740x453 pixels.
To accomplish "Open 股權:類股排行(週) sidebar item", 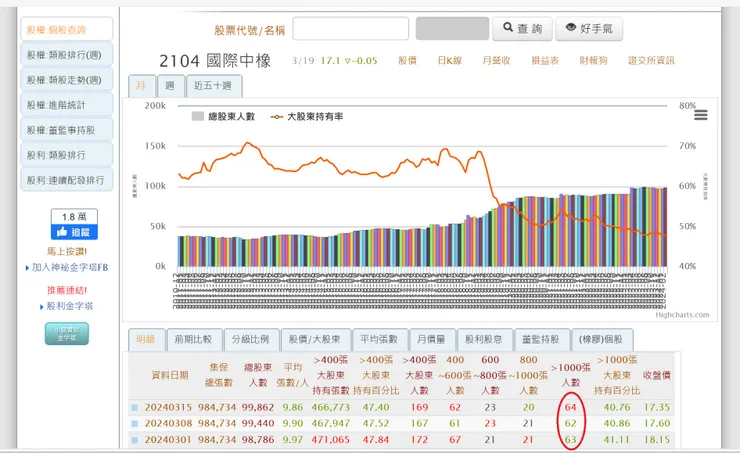I will [x=67, y=55].
